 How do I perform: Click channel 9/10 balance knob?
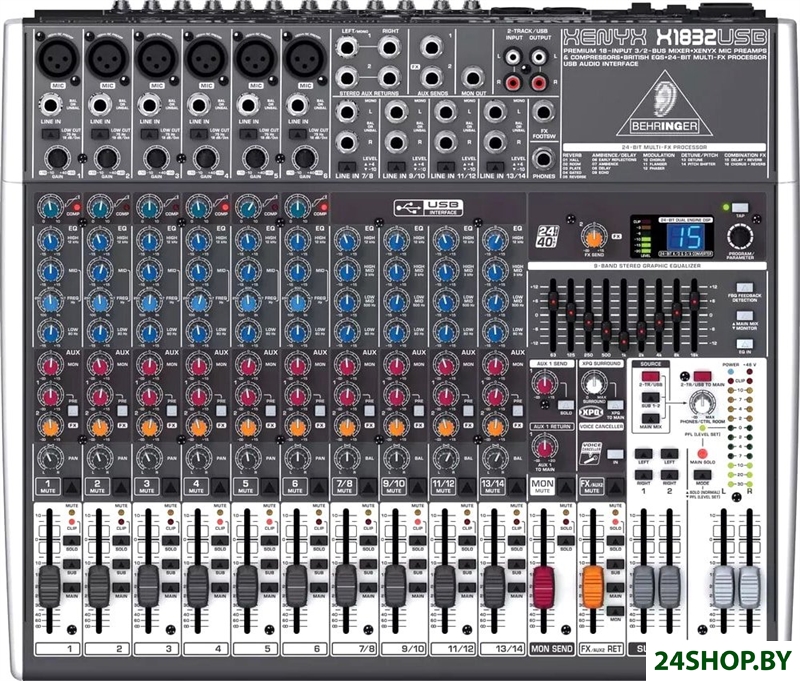coord(396,458)
